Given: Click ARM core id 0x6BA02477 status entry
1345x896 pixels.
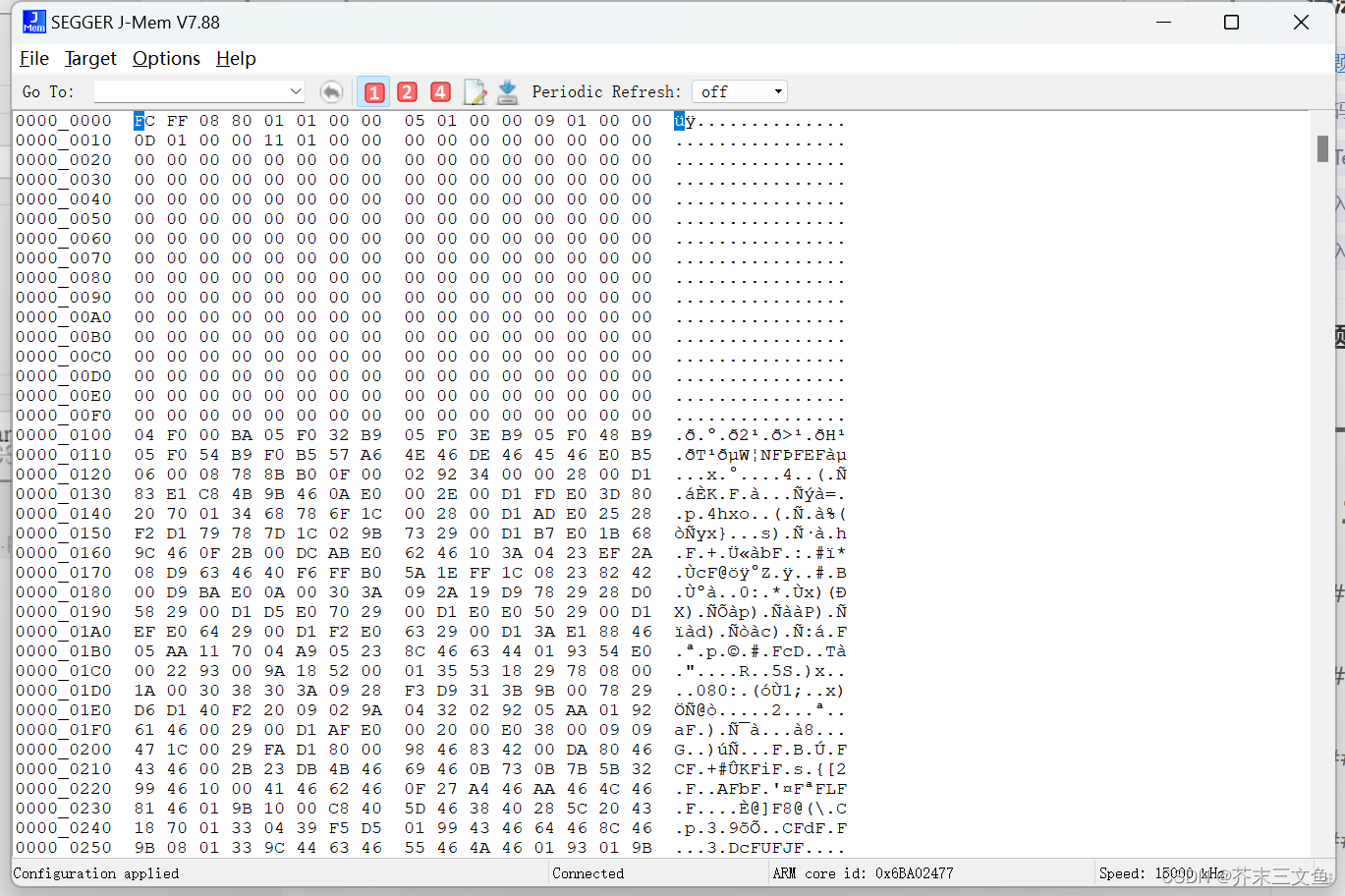Looking at the screenshot, I should click(x=863, y=873).
